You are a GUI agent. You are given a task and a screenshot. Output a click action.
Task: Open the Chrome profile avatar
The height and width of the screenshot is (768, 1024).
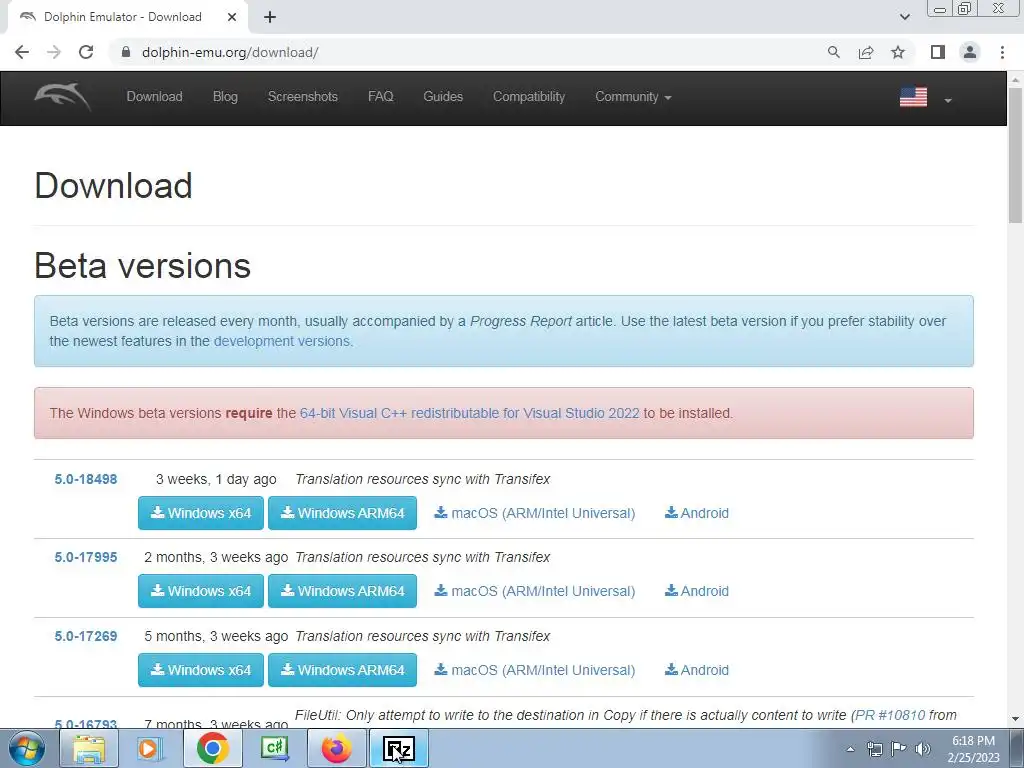(970, 52)
